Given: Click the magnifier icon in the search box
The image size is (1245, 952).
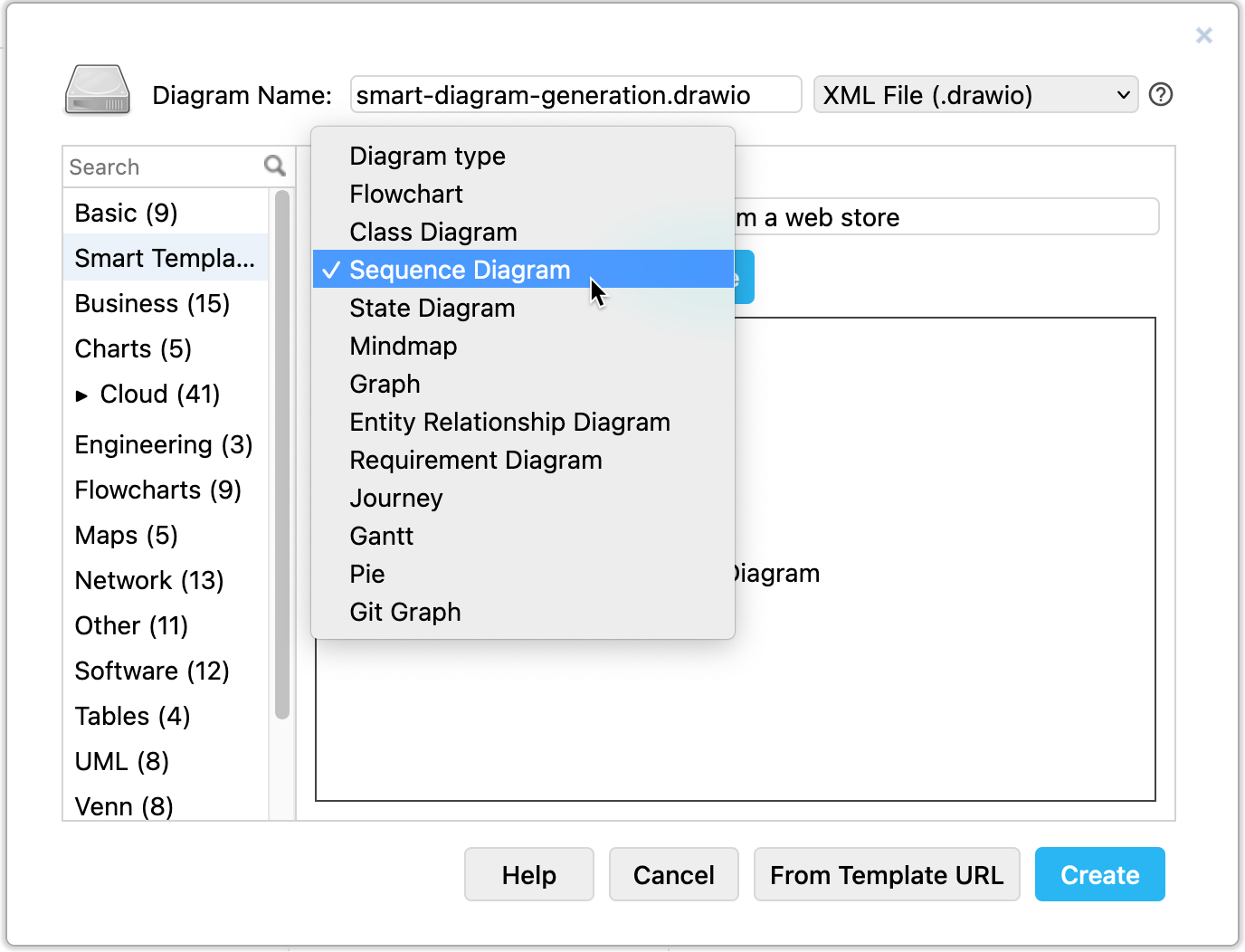Looking at the screenshot, I should coord(274,167).
